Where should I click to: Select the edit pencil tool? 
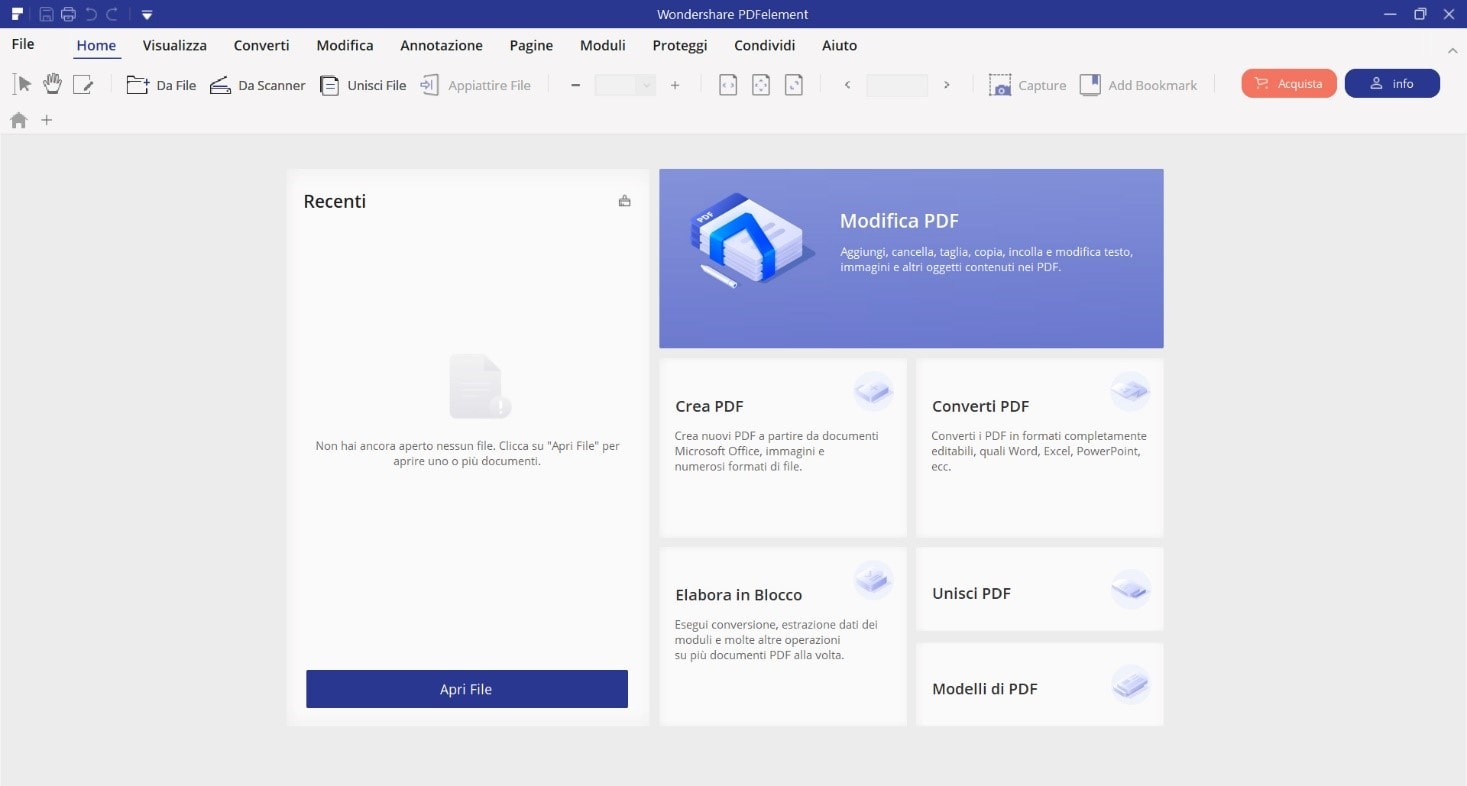(84, 84)
